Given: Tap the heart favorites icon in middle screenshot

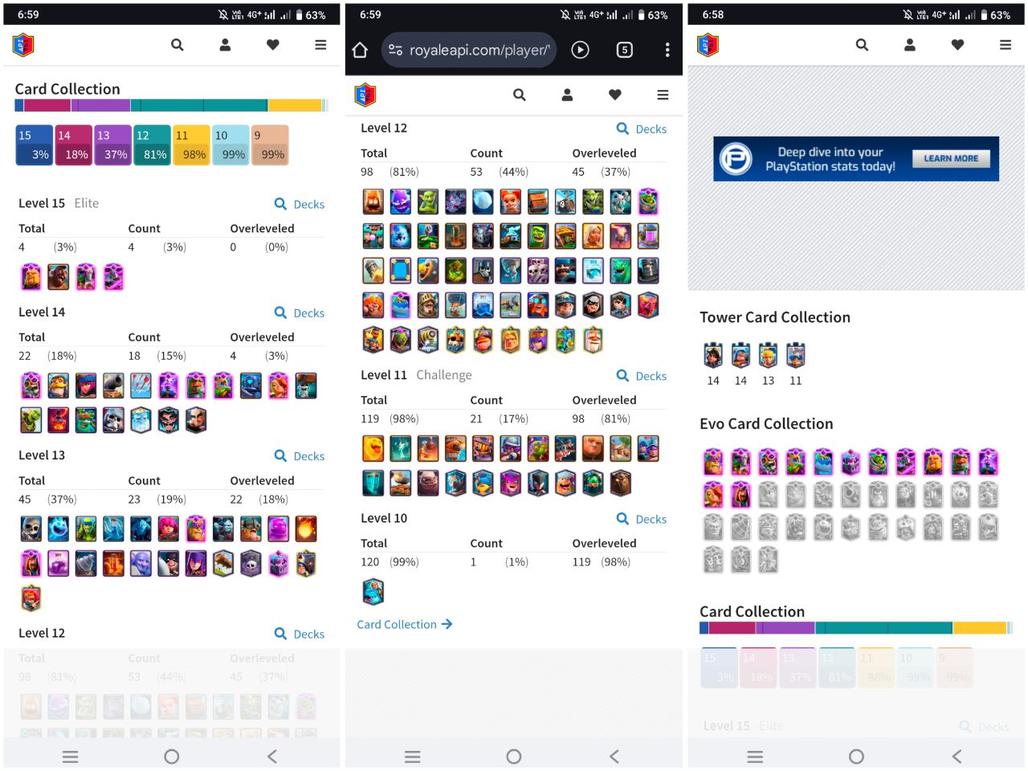Looking at the screenshot, I should 615,95.
